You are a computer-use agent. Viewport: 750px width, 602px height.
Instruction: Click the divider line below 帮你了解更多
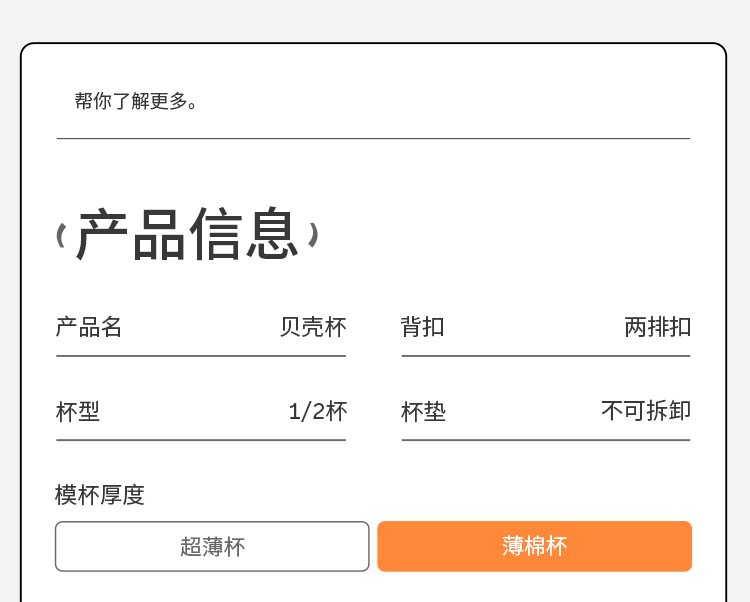point(373,138)
